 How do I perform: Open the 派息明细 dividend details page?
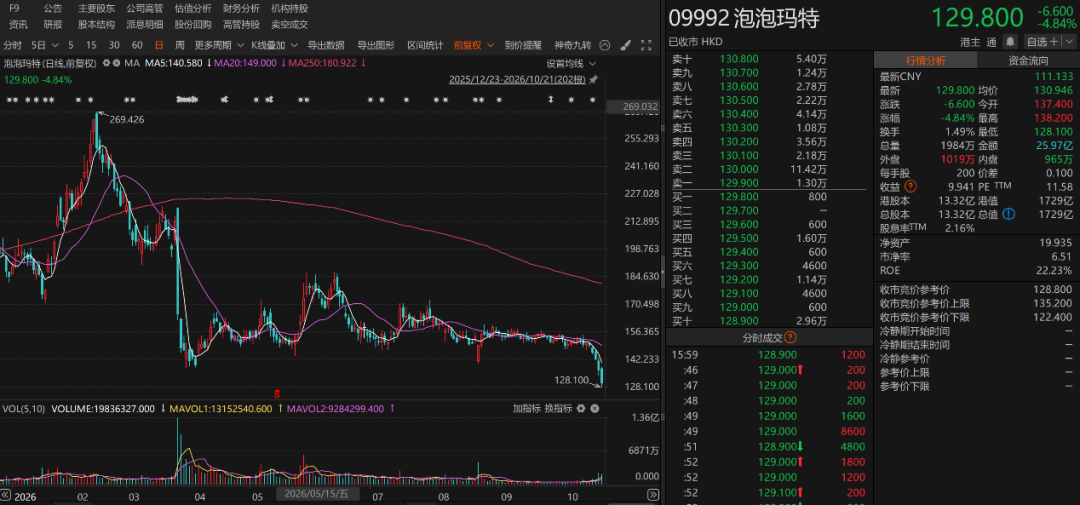click(145, 25)
